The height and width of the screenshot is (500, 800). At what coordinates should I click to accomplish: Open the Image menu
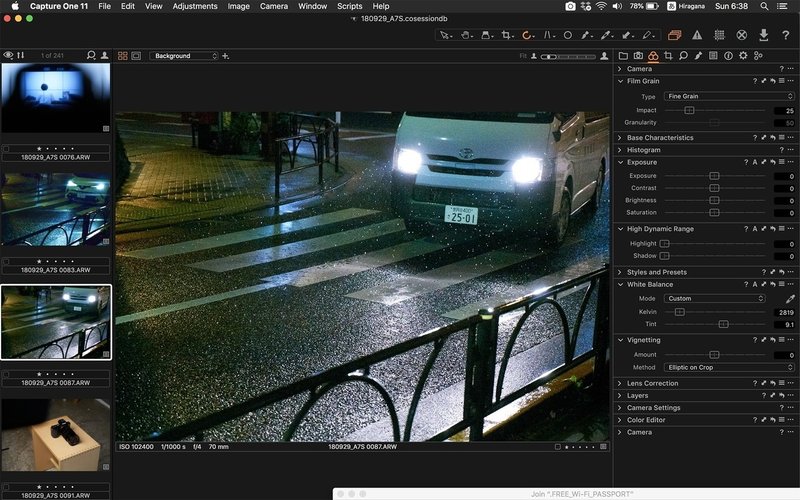tap(238, 6)
